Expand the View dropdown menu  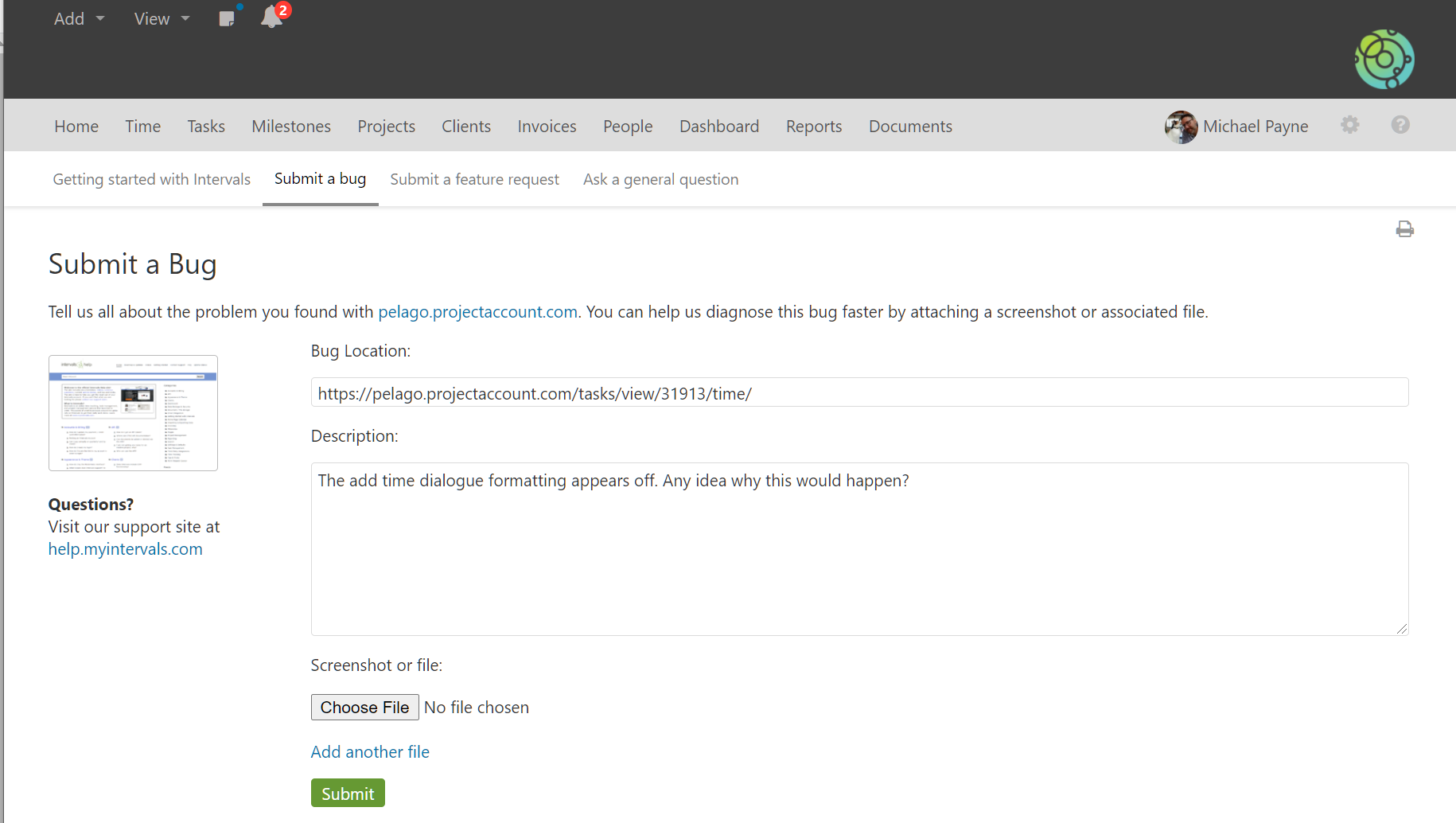(x=162, y=19)
